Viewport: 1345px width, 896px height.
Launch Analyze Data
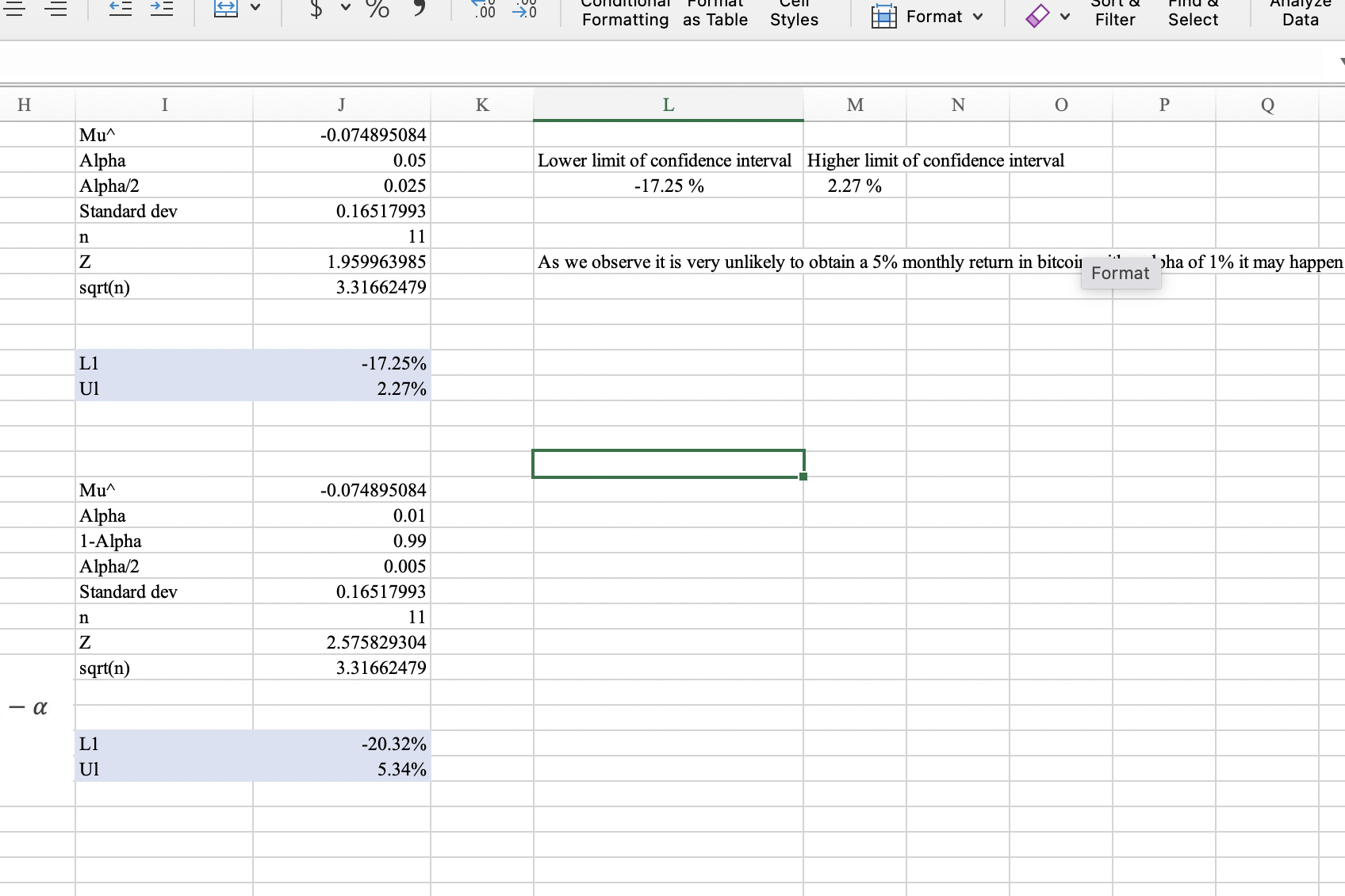(1298, 14)
